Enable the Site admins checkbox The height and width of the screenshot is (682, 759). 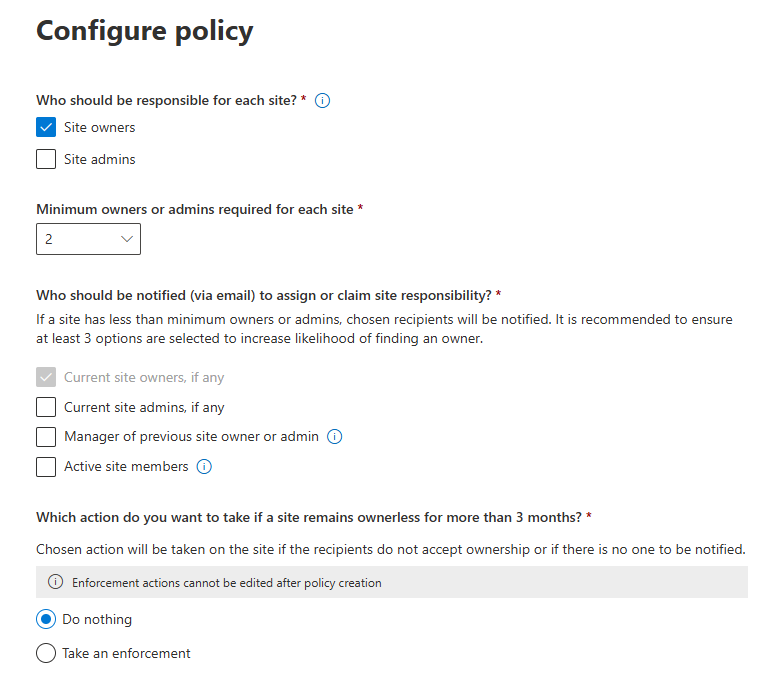[x=46, y=159]
